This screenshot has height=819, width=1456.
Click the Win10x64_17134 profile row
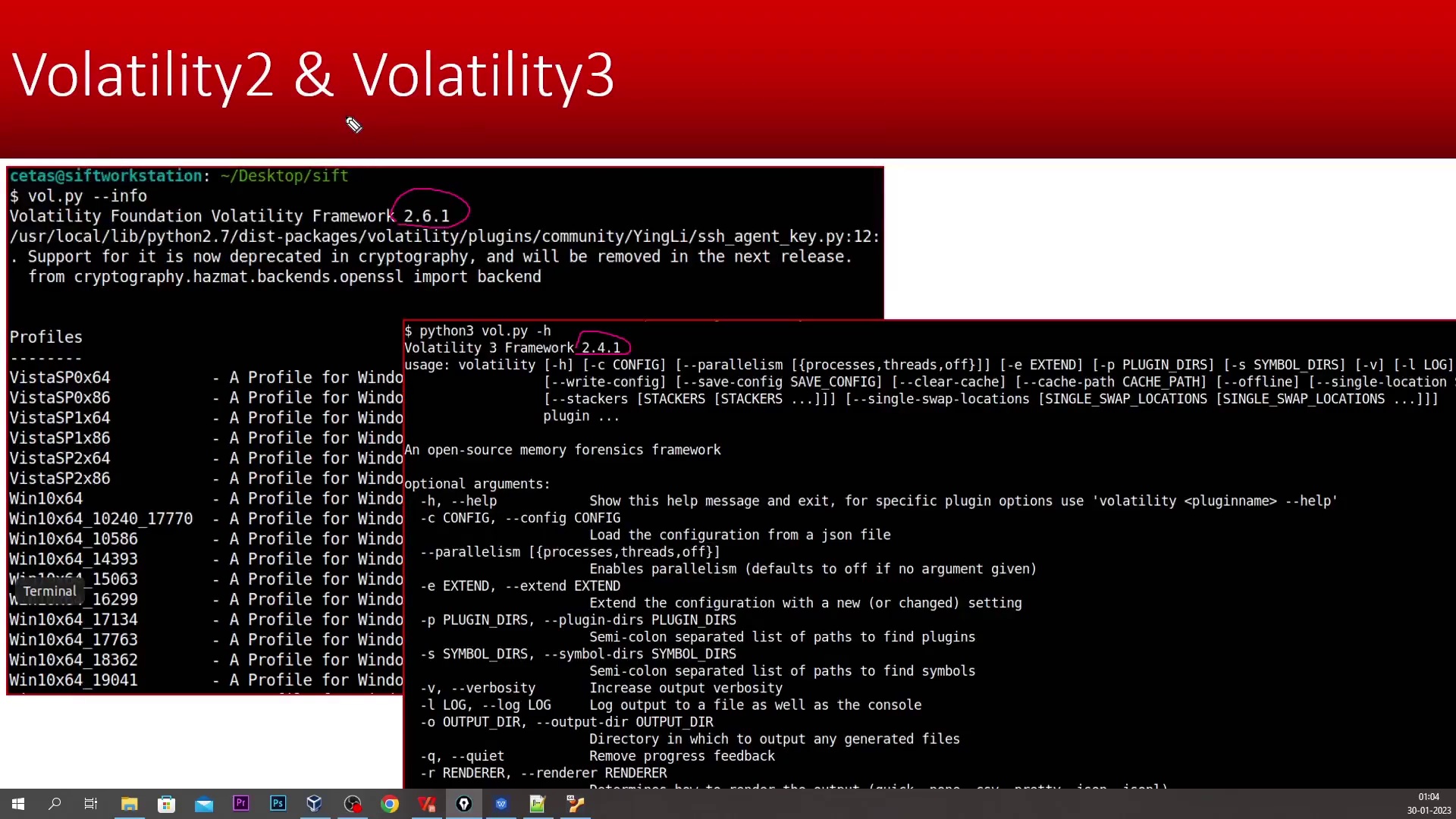(x=206, y=620)
